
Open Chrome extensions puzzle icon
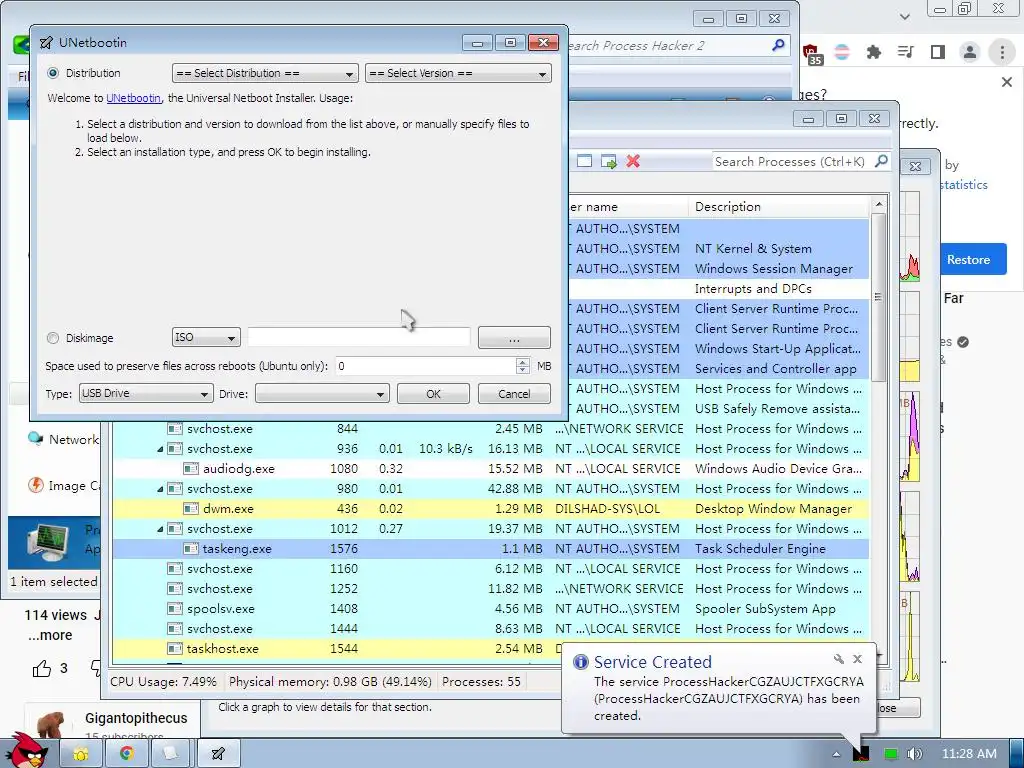coord(873,52)
